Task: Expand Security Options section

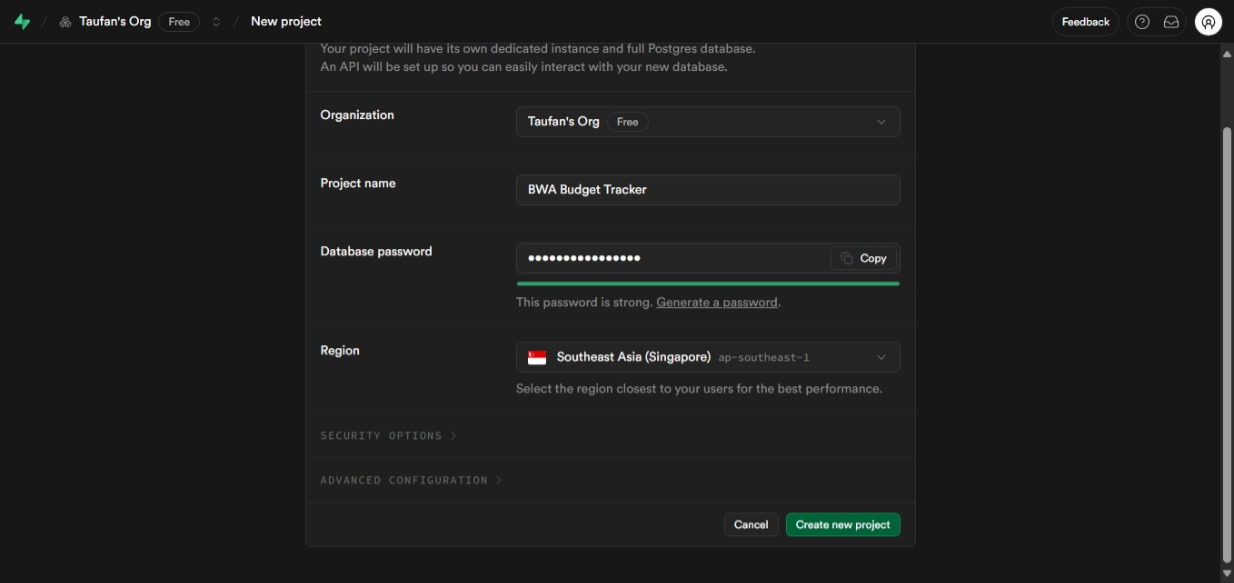Action: 388,436
